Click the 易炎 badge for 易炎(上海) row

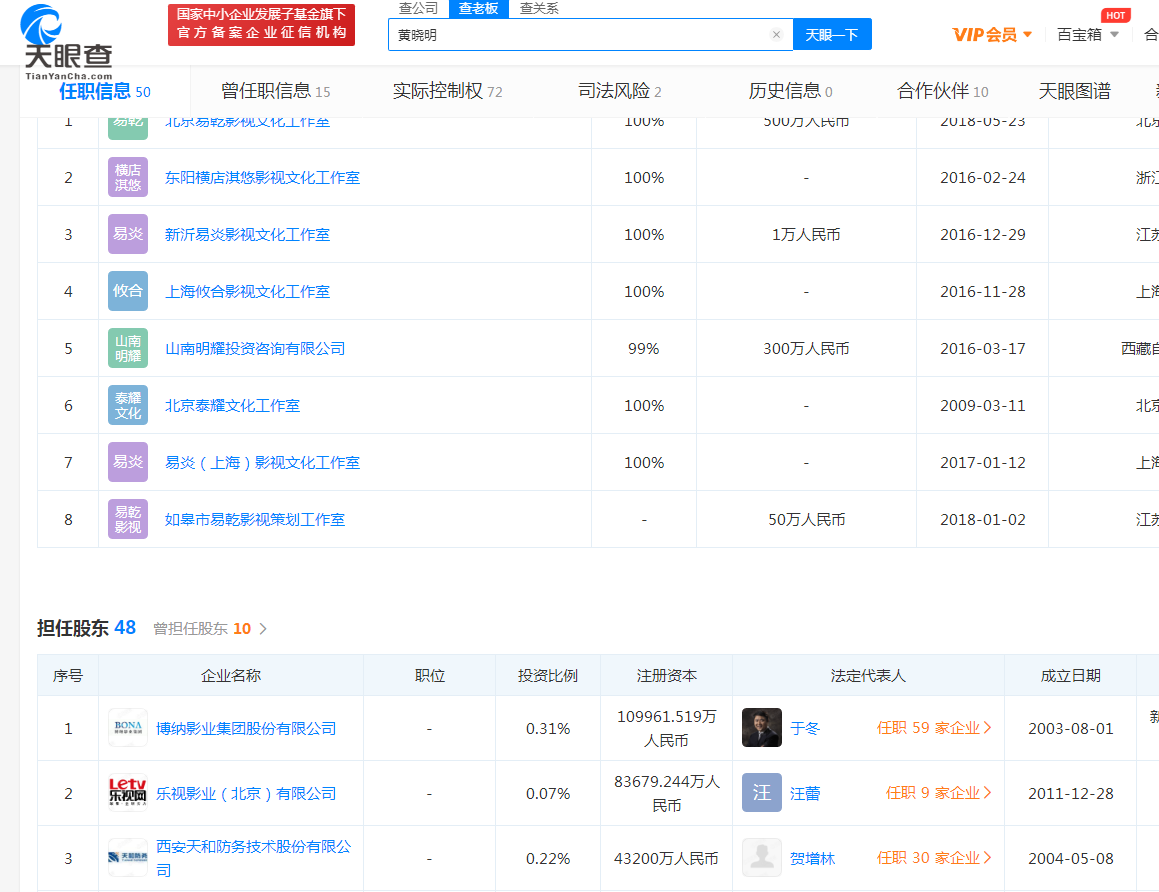coord(128,462)
